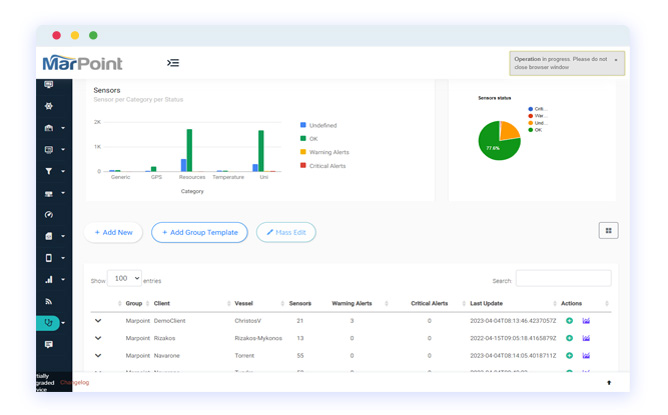Screen dimensions: 668x415
Task: Open the mobile device sidebar icon
Action: point(49,258)
